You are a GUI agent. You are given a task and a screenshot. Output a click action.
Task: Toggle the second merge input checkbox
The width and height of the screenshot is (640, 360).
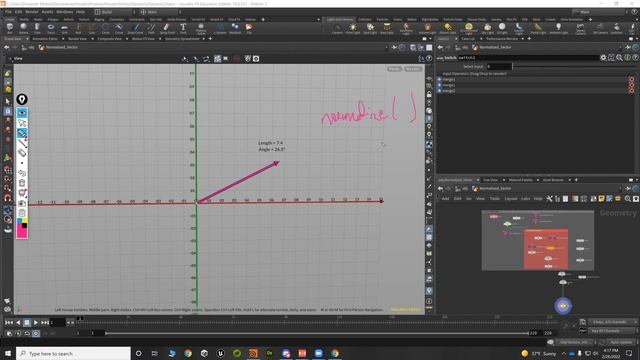coord(439,85)
